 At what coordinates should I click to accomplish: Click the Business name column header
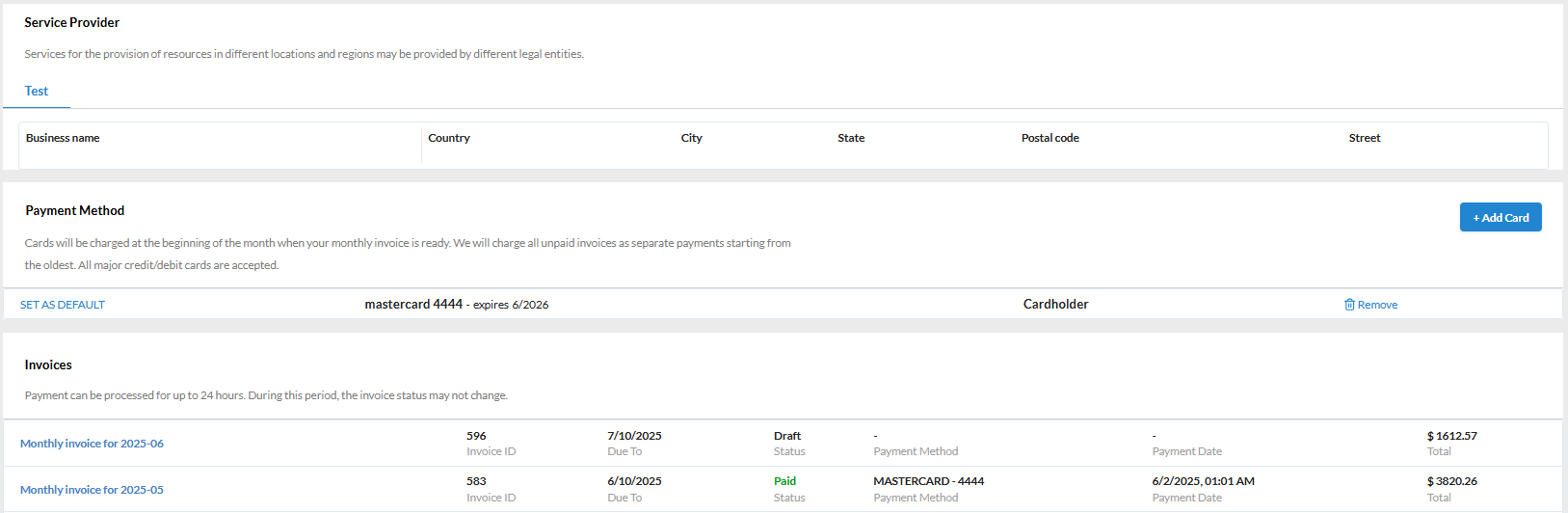63,138
